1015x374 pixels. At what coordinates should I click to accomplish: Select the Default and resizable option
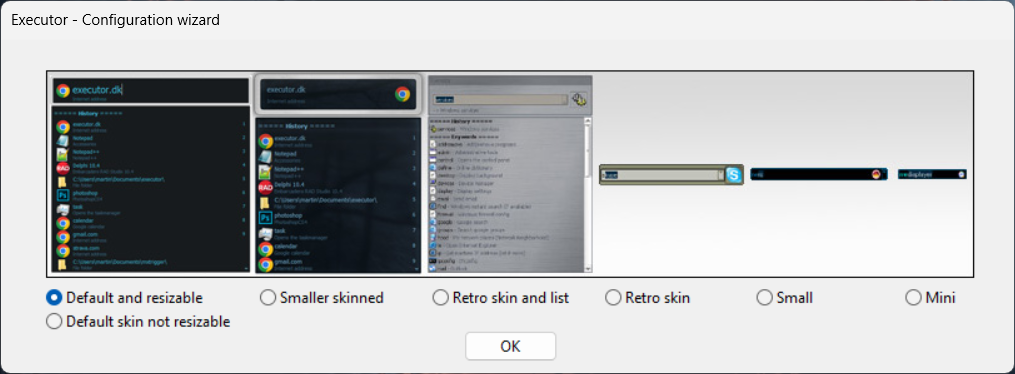(125, 298)
